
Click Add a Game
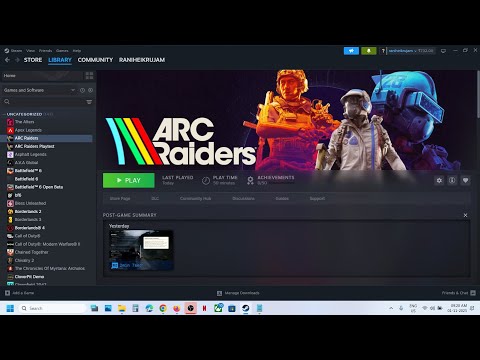click(x=19, y=293)
